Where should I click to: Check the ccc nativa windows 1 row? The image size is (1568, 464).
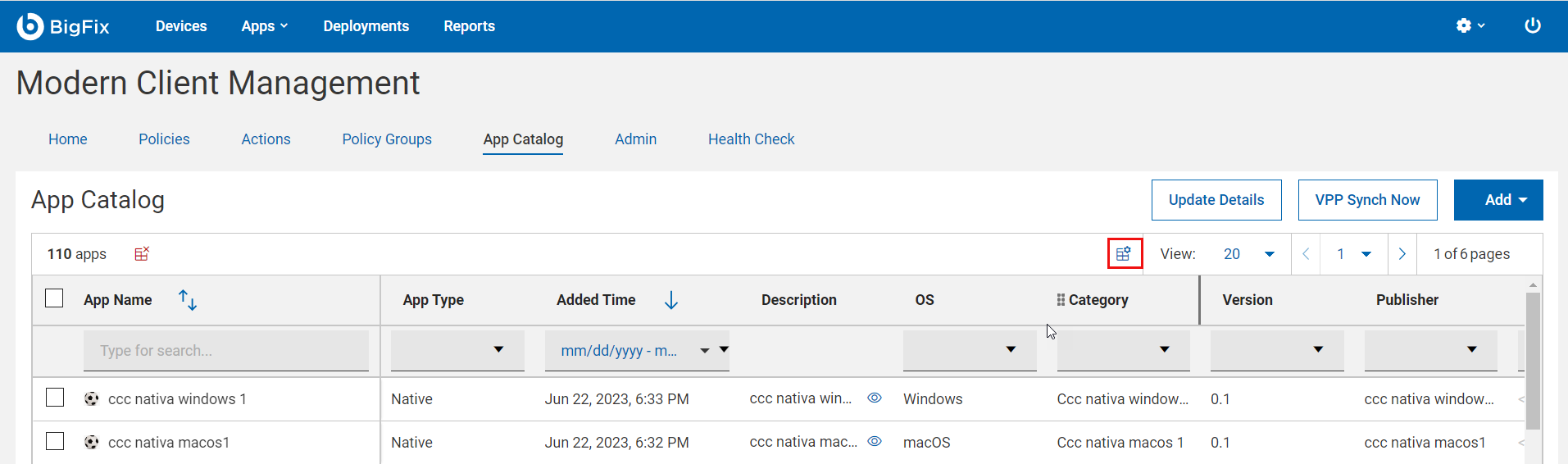tap(55, 398)
